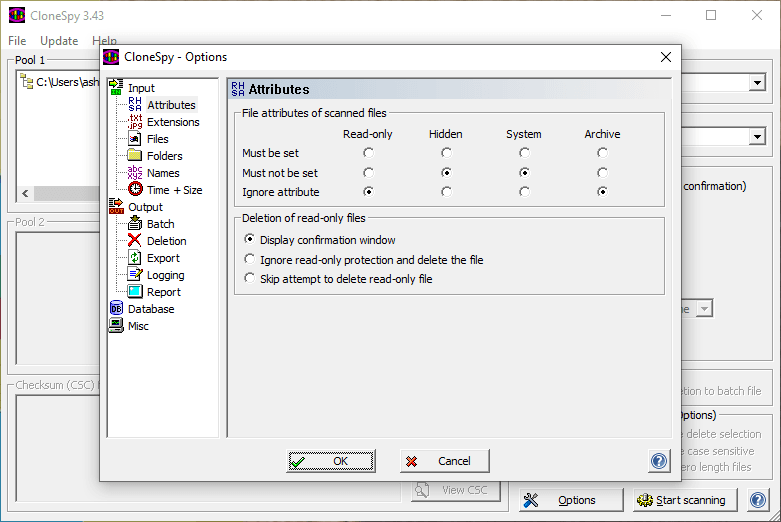Image resolution: width=781 pixels, height=522 pixels.
Task: Click the abc/xyz Names icon
Action: tap(135, 172)
